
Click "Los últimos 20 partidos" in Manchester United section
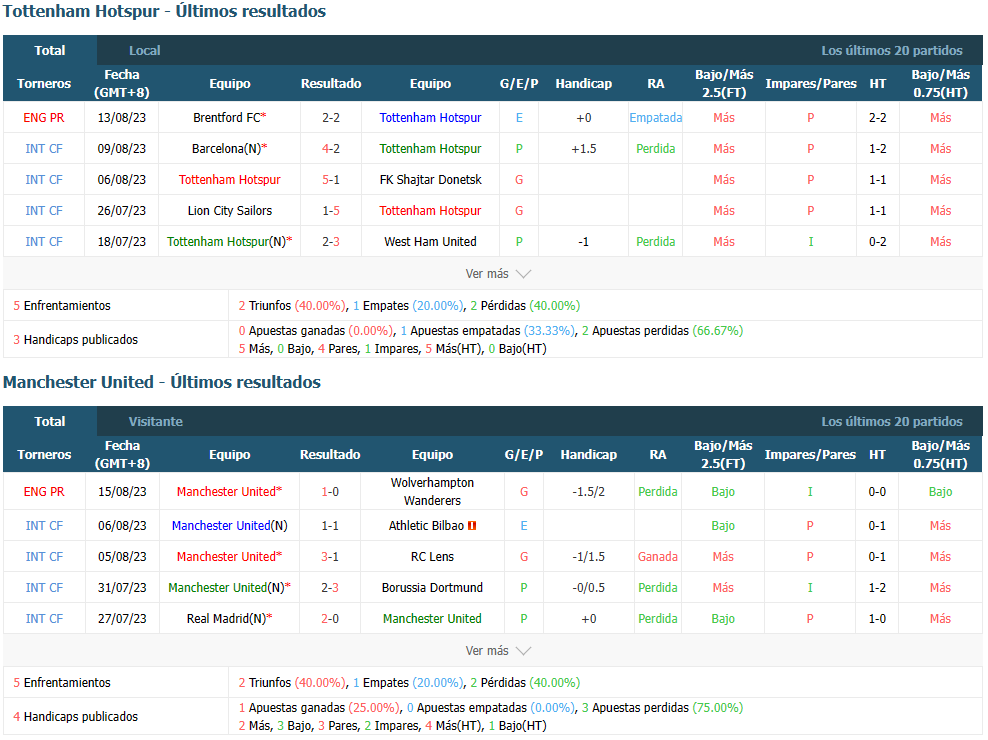[x=892, y=422]
